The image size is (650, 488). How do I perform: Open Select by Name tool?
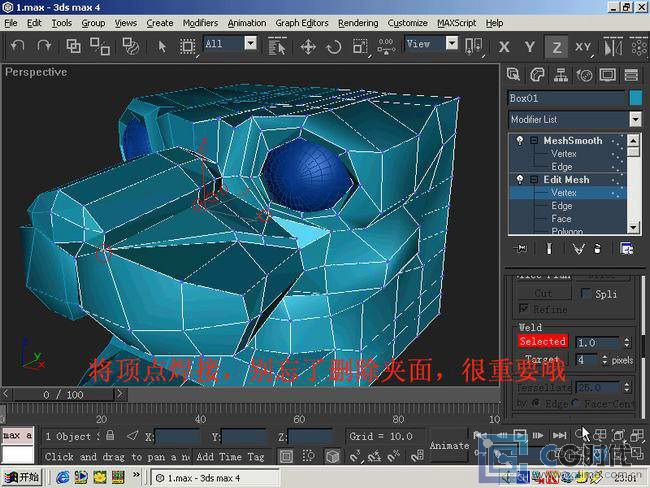pyautogui.click(x=277, y=46)
